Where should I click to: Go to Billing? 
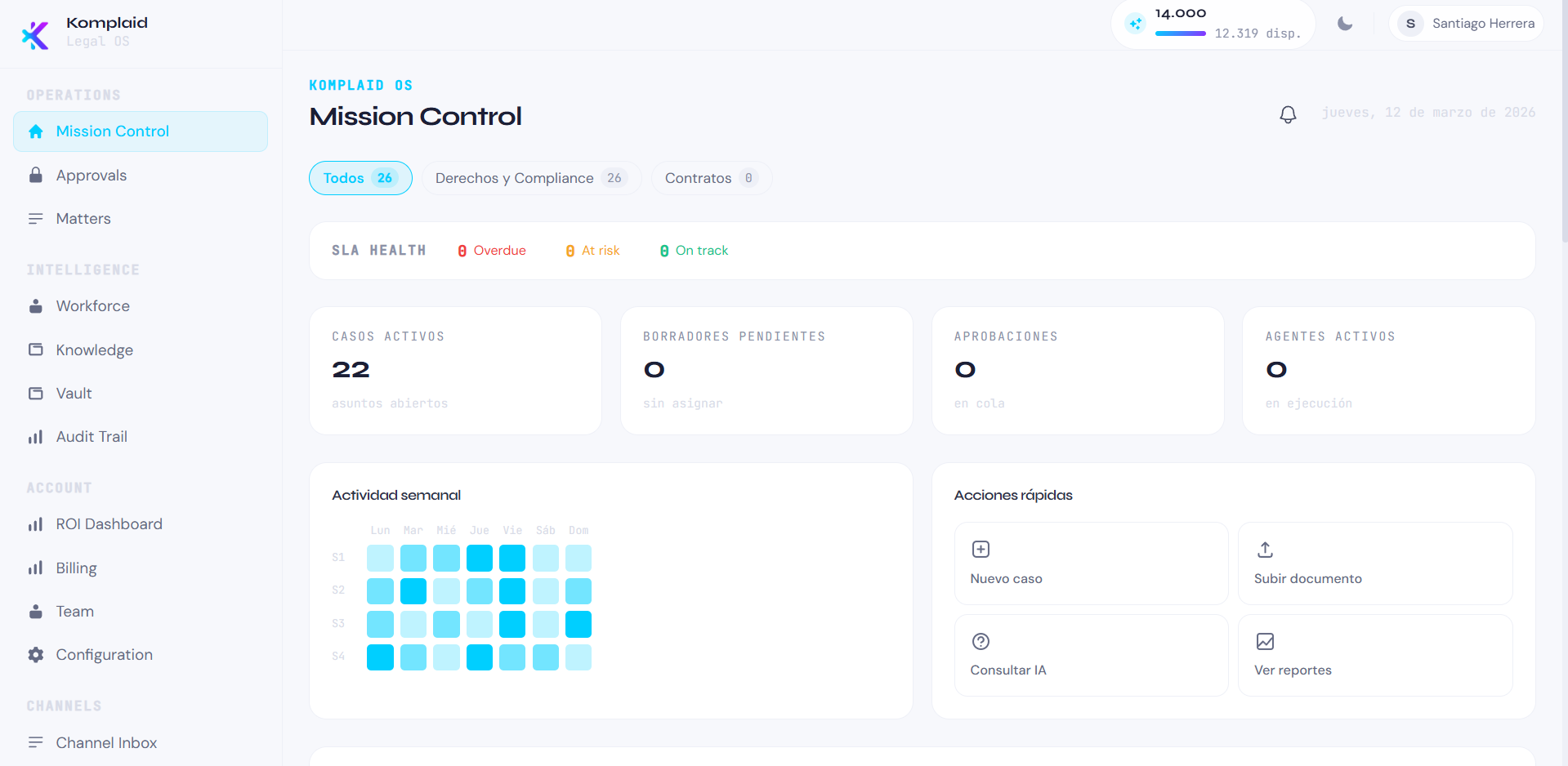click(141, 568)
